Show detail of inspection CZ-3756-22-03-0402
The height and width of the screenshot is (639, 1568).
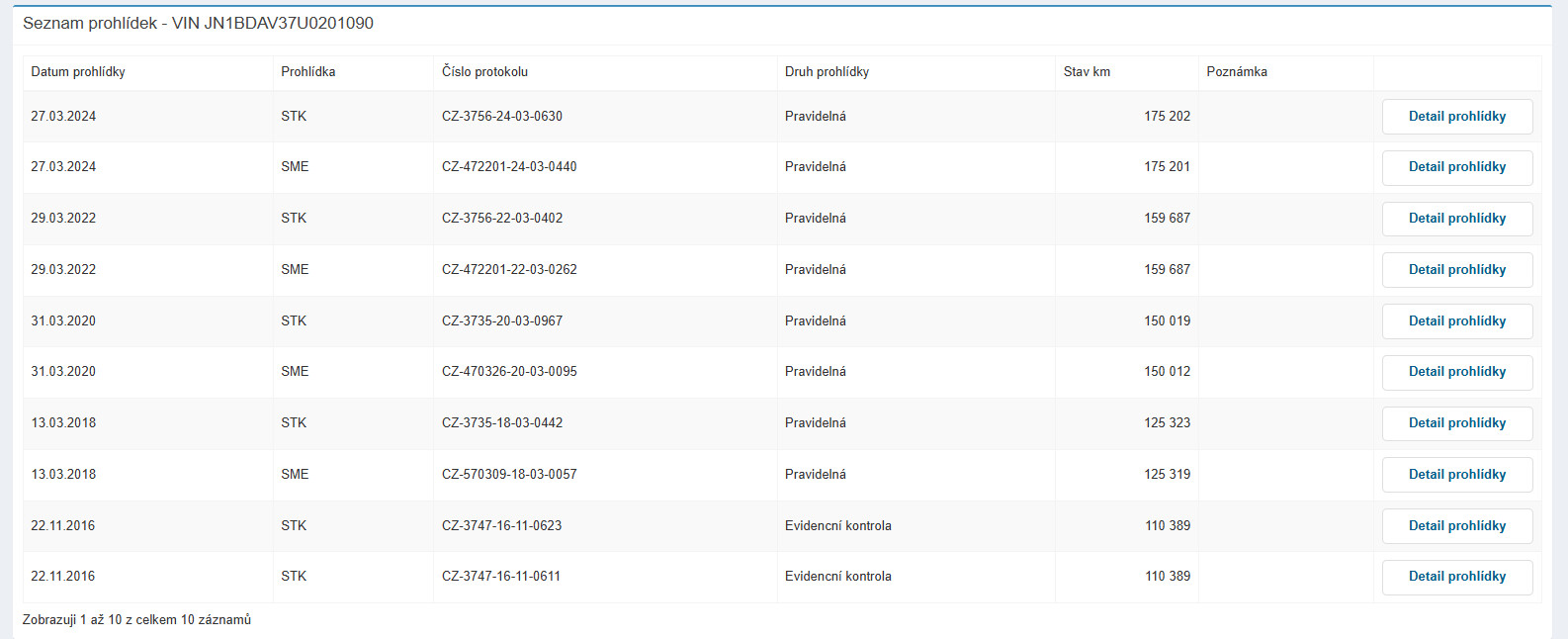pyautogui.click(x=1456, y=219)
